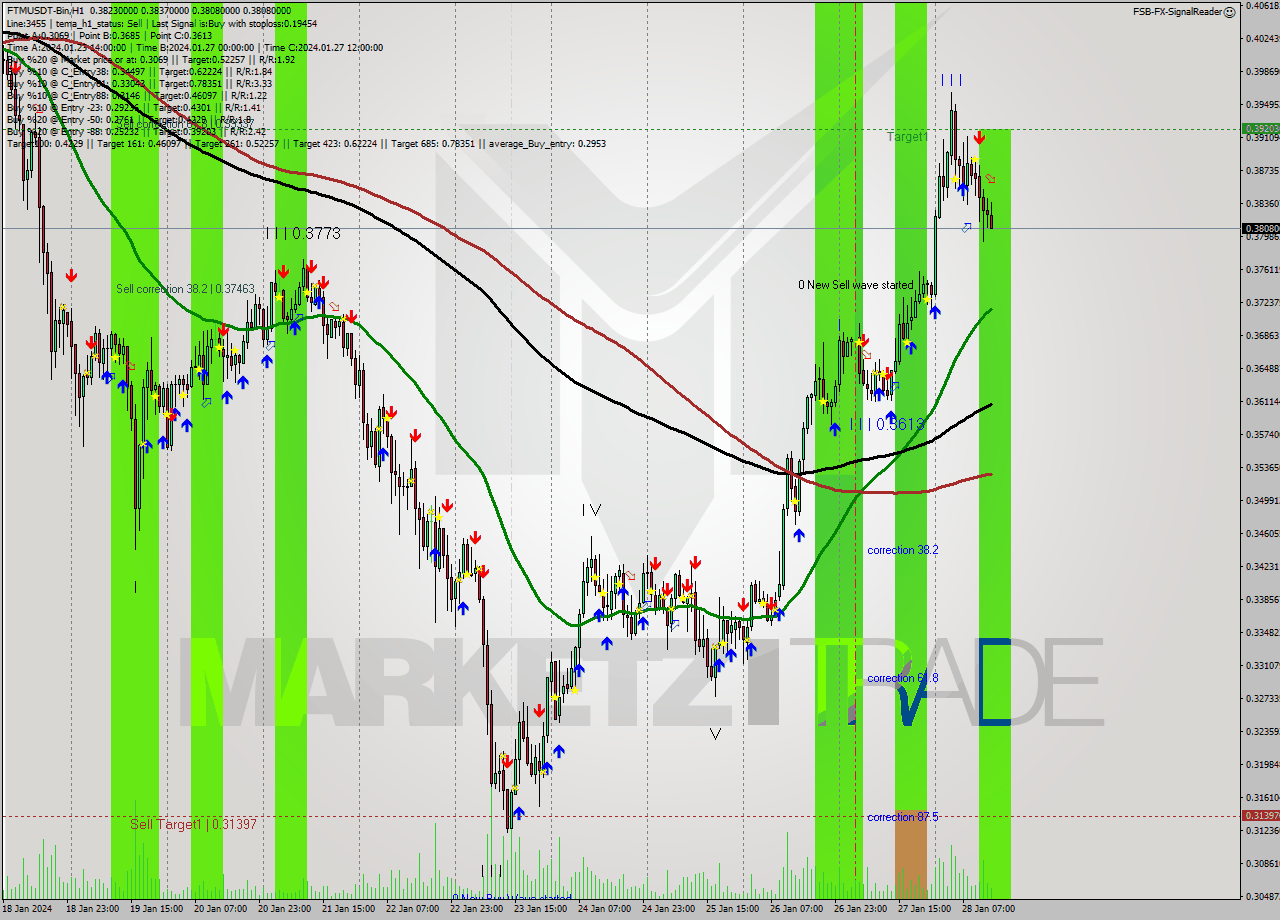This screenshot has height=920, width=1280.
Task: Click the '23 Jan 15:00' time axis label
Action: tap(541, 909)
